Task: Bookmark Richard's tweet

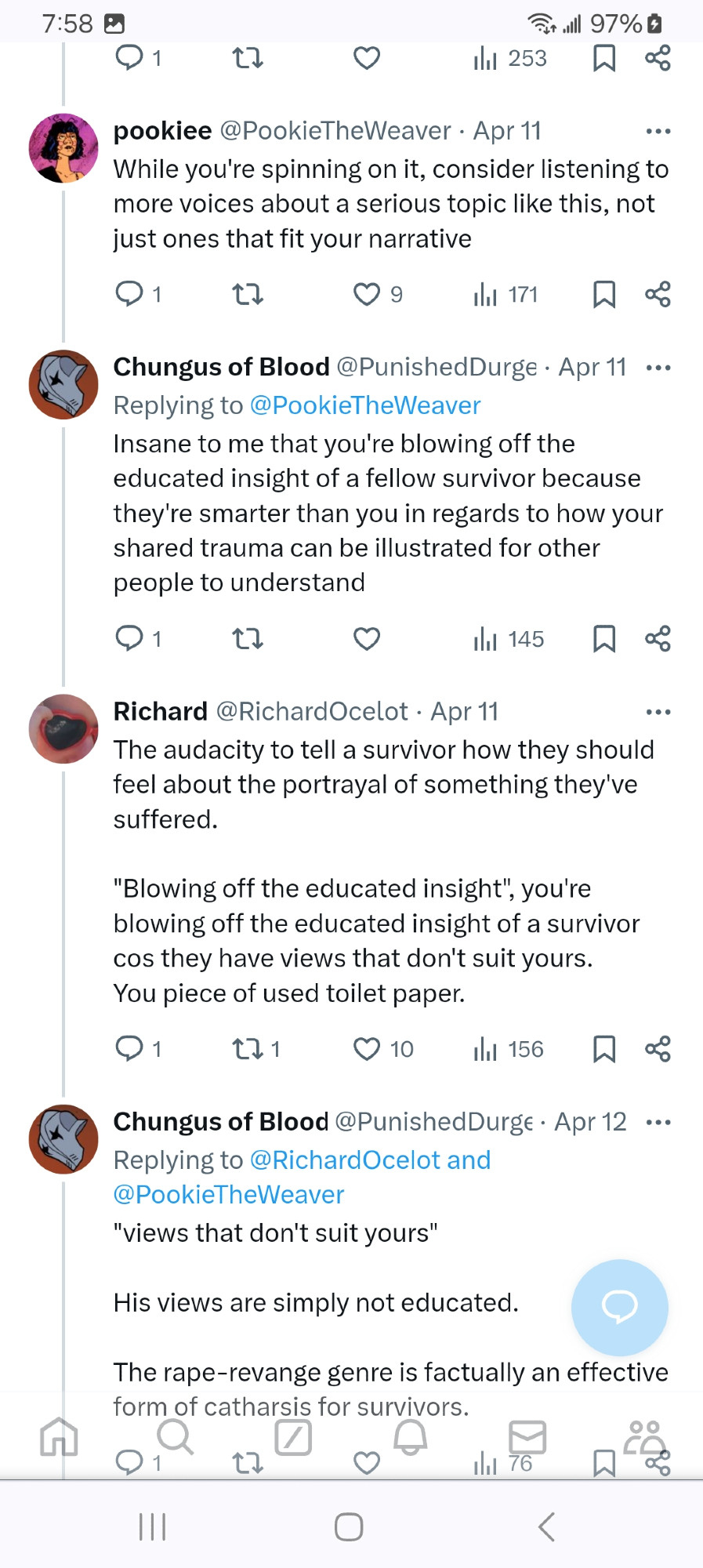Action: [603, 1049]
